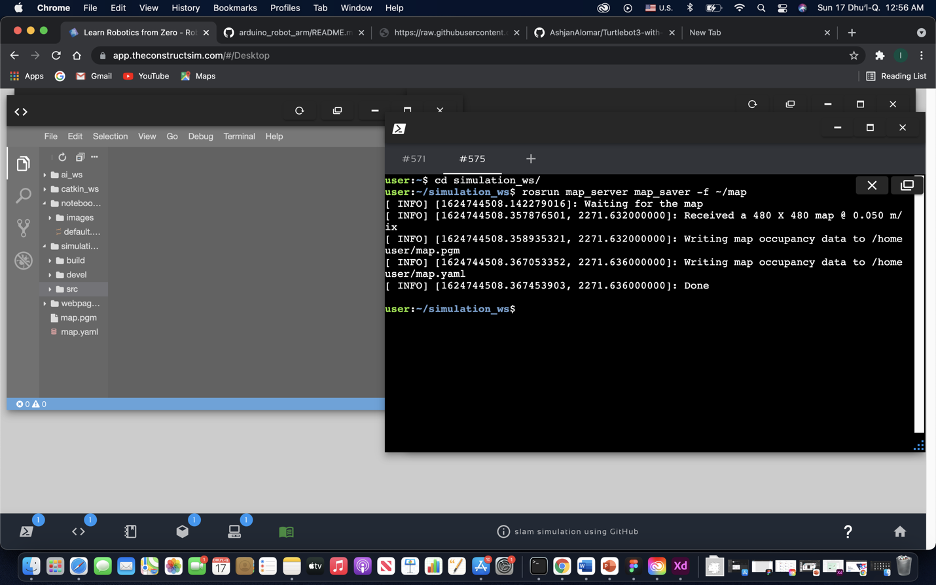This screenshot has width=936, height=586.
Task: Click the Home icon at bottom right
Action: click(899, 531)
